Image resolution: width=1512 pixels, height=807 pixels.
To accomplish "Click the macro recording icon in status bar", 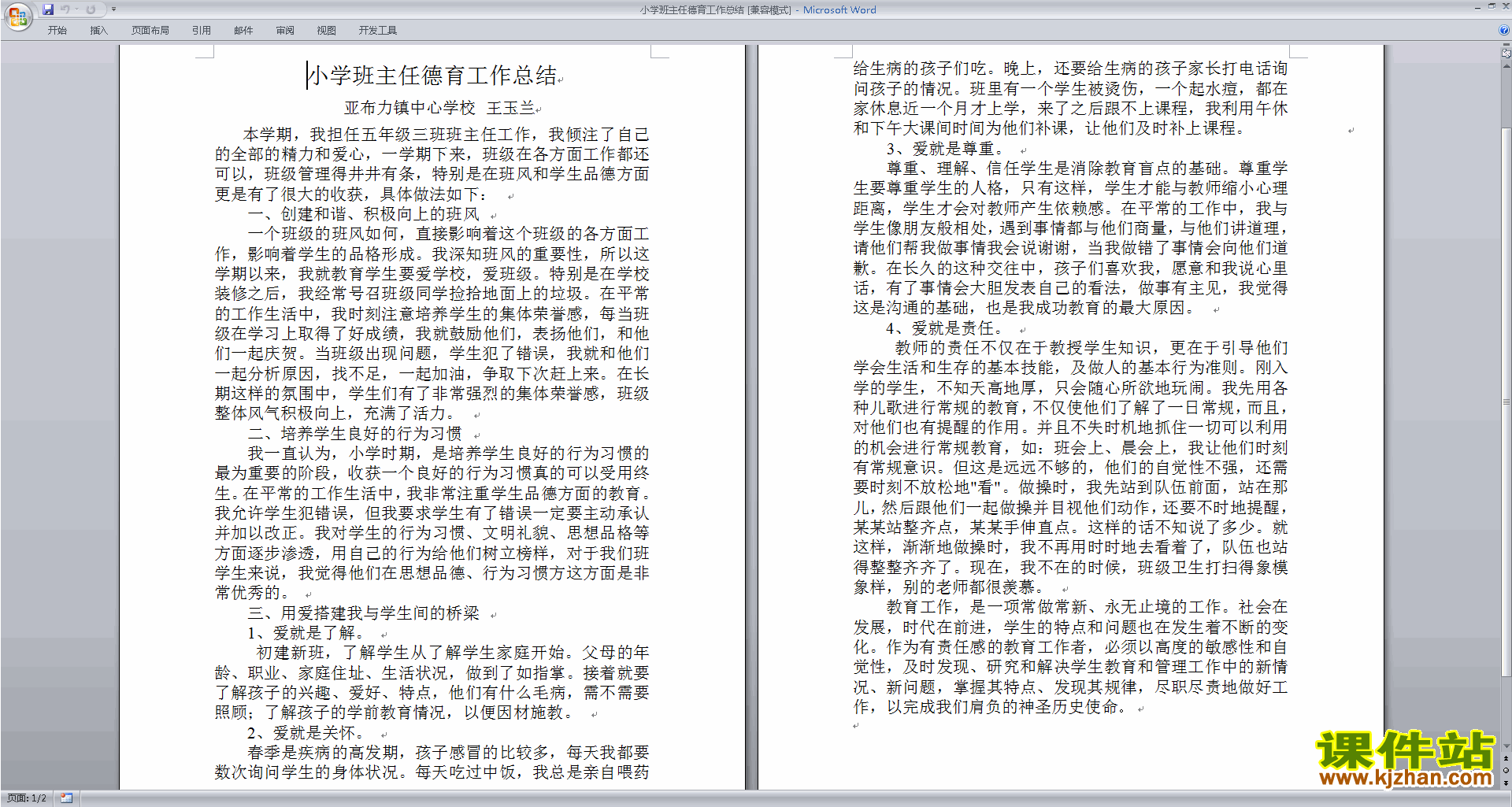I will pyautogui.click(x=66, y=798).
